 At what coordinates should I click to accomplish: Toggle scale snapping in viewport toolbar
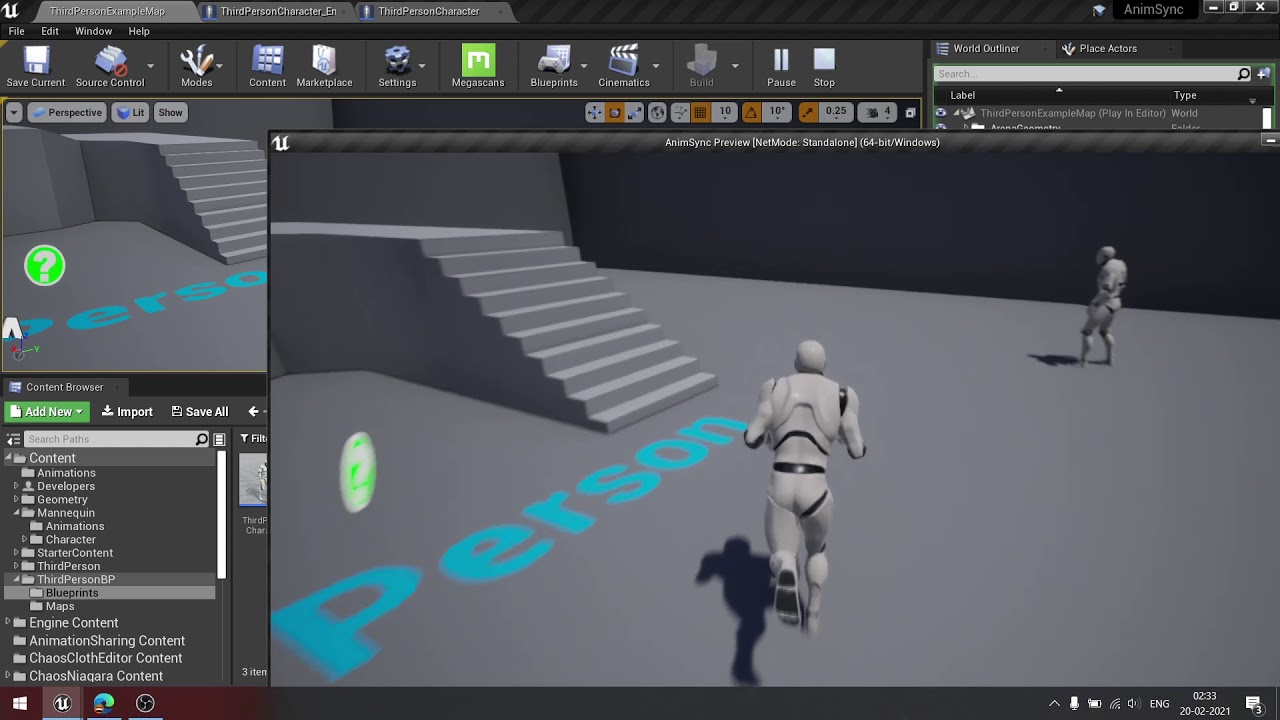coord(808,112)
